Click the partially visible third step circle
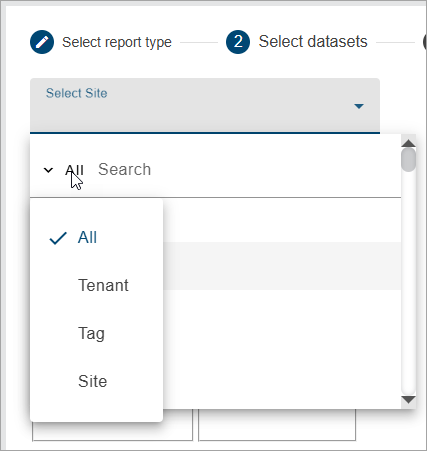 (425, 42)
